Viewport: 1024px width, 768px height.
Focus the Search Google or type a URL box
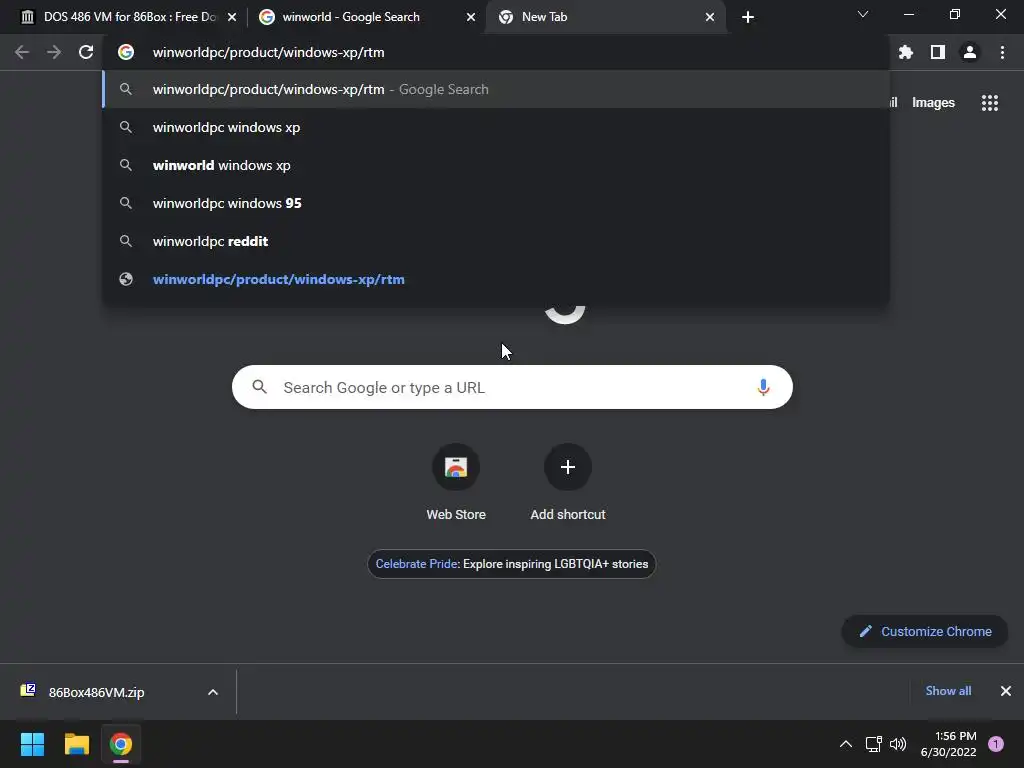tap(512, 387)
